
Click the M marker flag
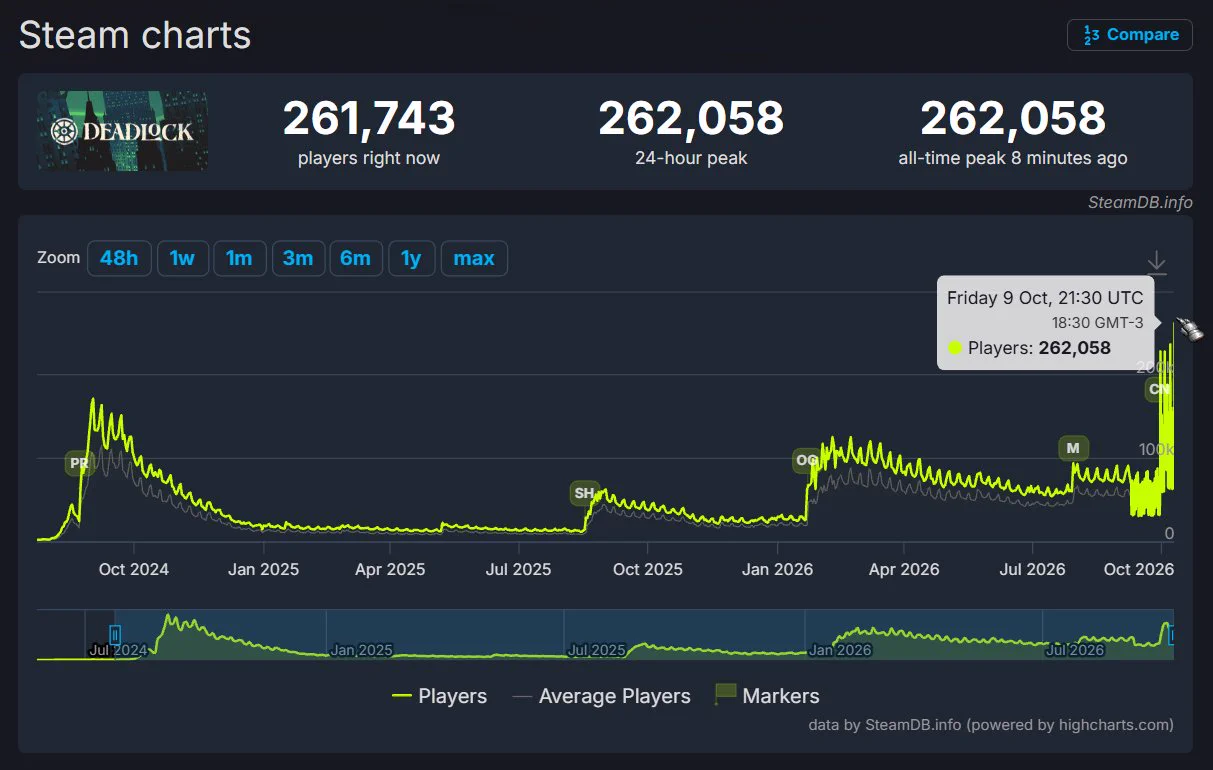click(x=1073, y=448)
